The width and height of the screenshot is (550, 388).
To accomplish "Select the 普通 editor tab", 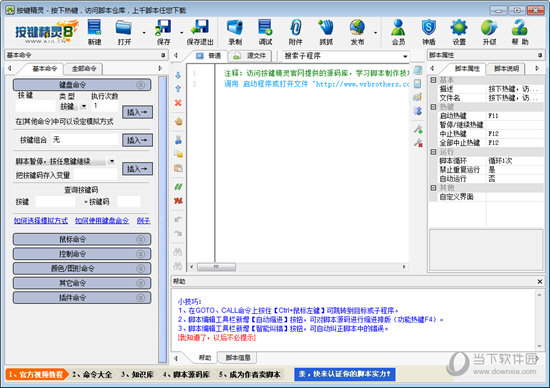I will (209, 56).
